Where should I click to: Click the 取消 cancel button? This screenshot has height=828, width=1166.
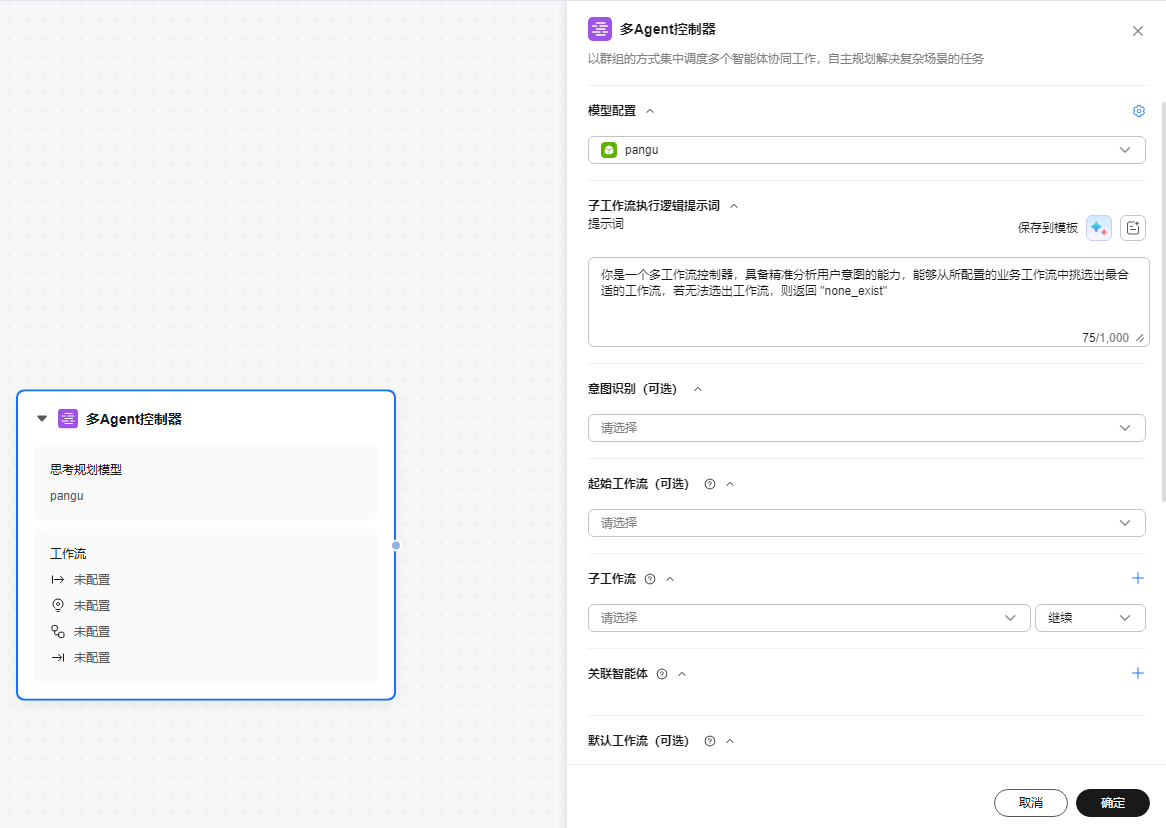click(1030, 803)
